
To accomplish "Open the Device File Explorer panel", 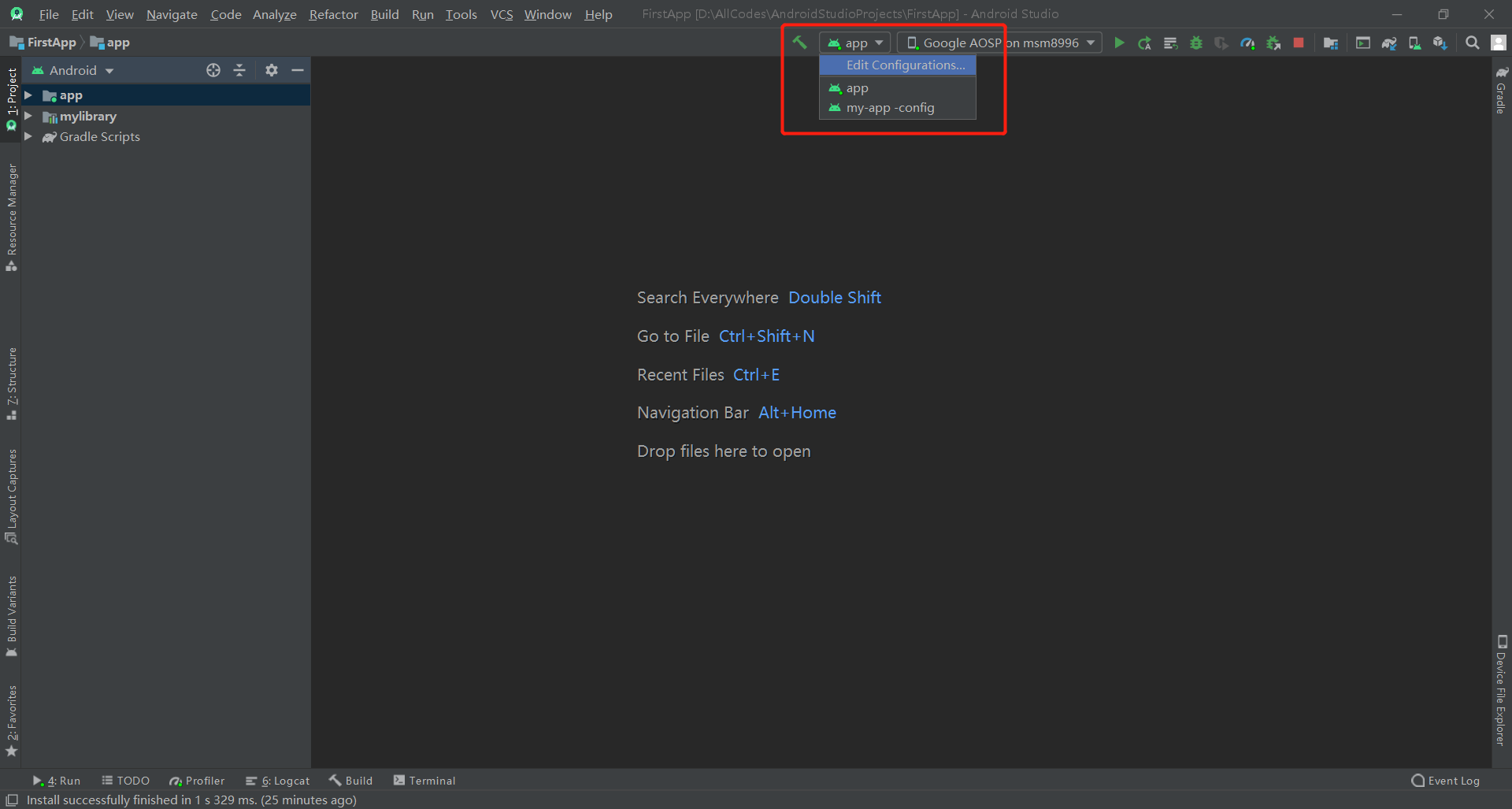I will pyautogui.click(x=1502, y=691).
